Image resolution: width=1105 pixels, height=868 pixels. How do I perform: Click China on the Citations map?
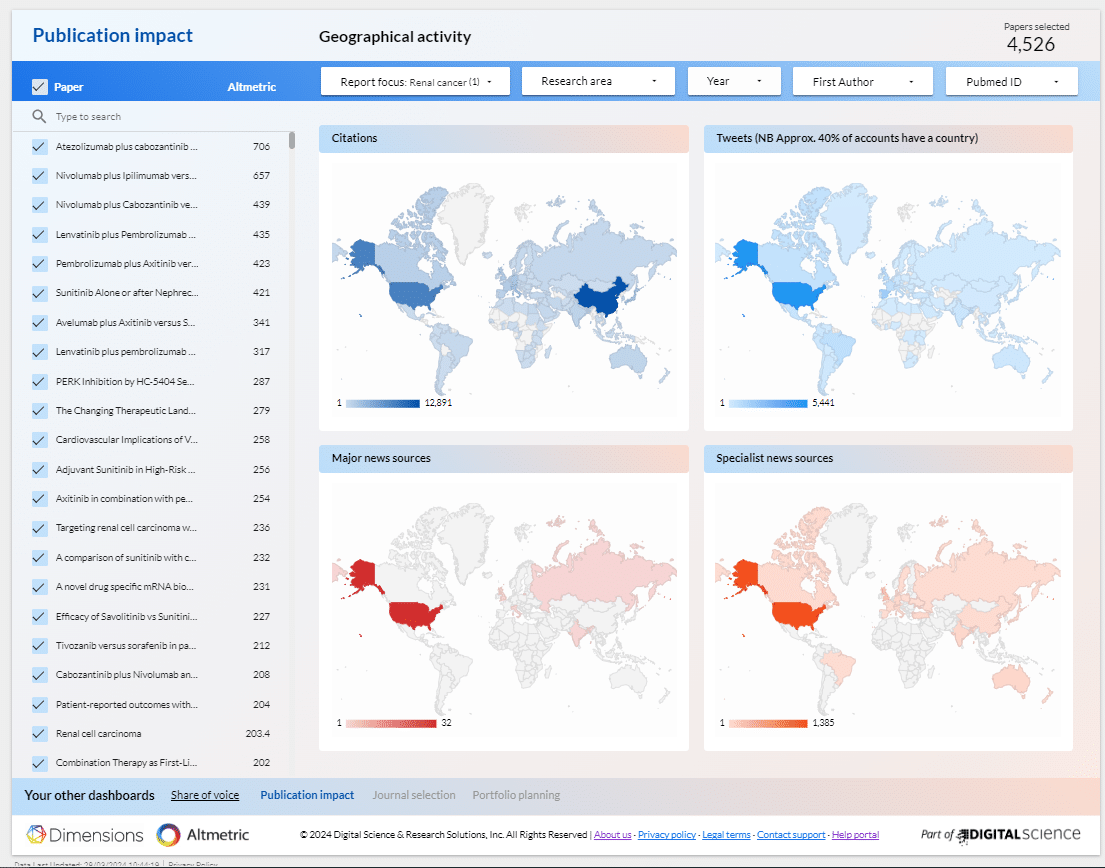tap(603, 297)
